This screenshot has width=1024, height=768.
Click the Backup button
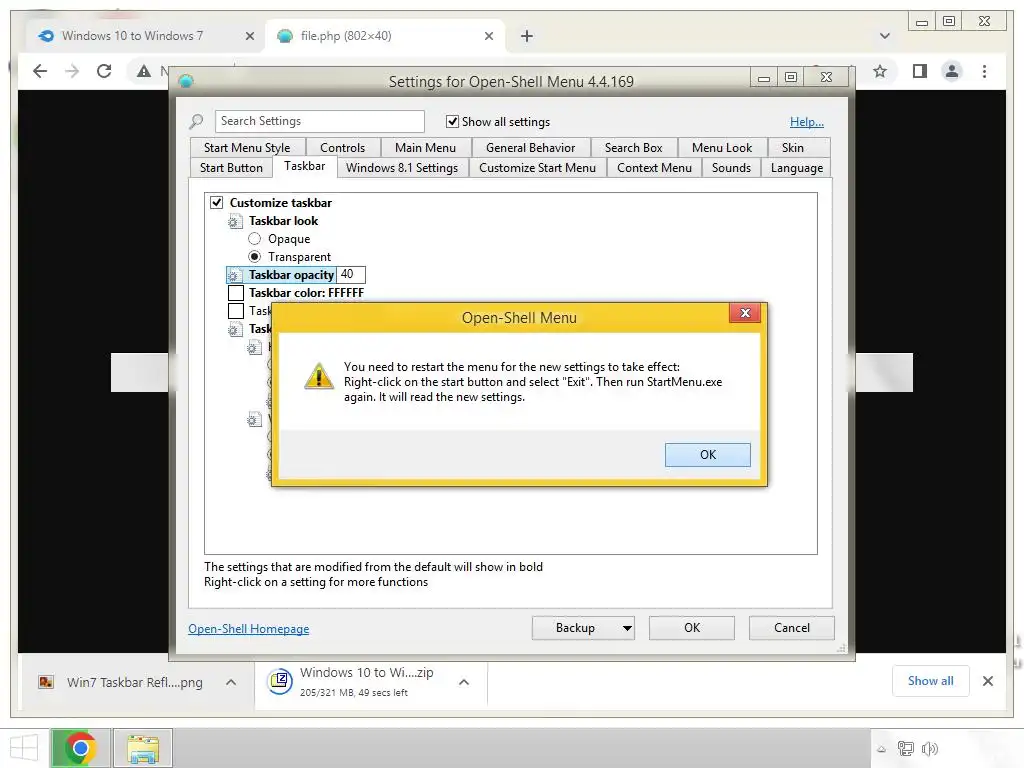575,628
